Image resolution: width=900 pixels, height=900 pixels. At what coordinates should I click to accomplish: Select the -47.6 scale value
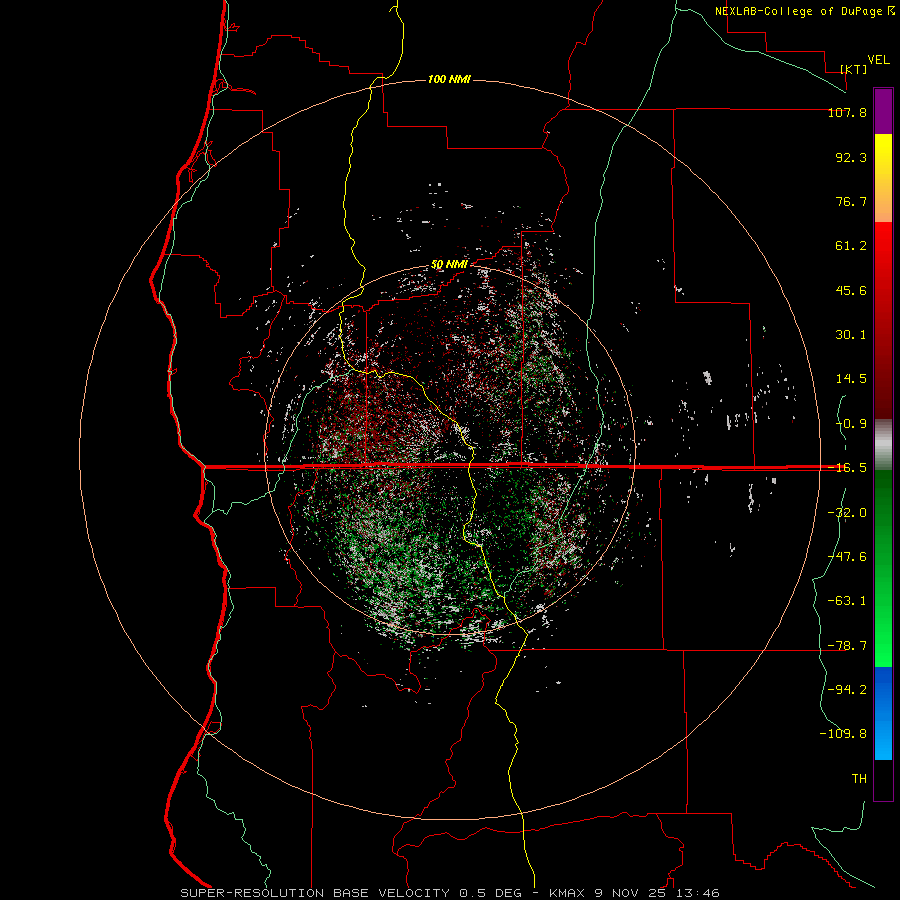click(x=847, y=557)
